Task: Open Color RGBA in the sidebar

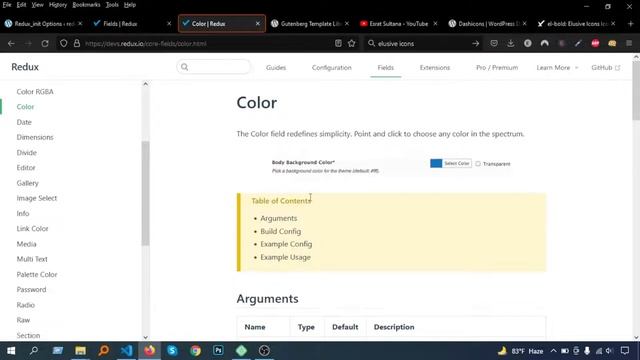Action: pos(35,91)
